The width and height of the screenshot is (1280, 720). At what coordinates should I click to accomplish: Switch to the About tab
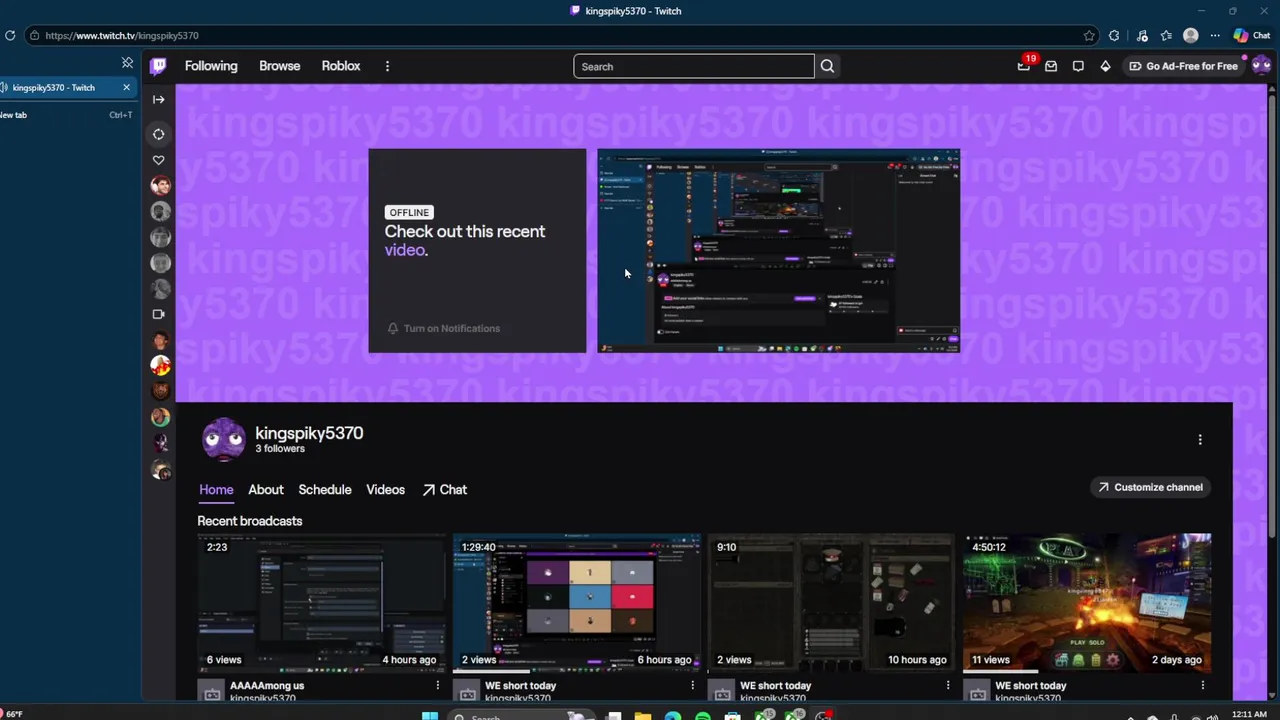266,490
